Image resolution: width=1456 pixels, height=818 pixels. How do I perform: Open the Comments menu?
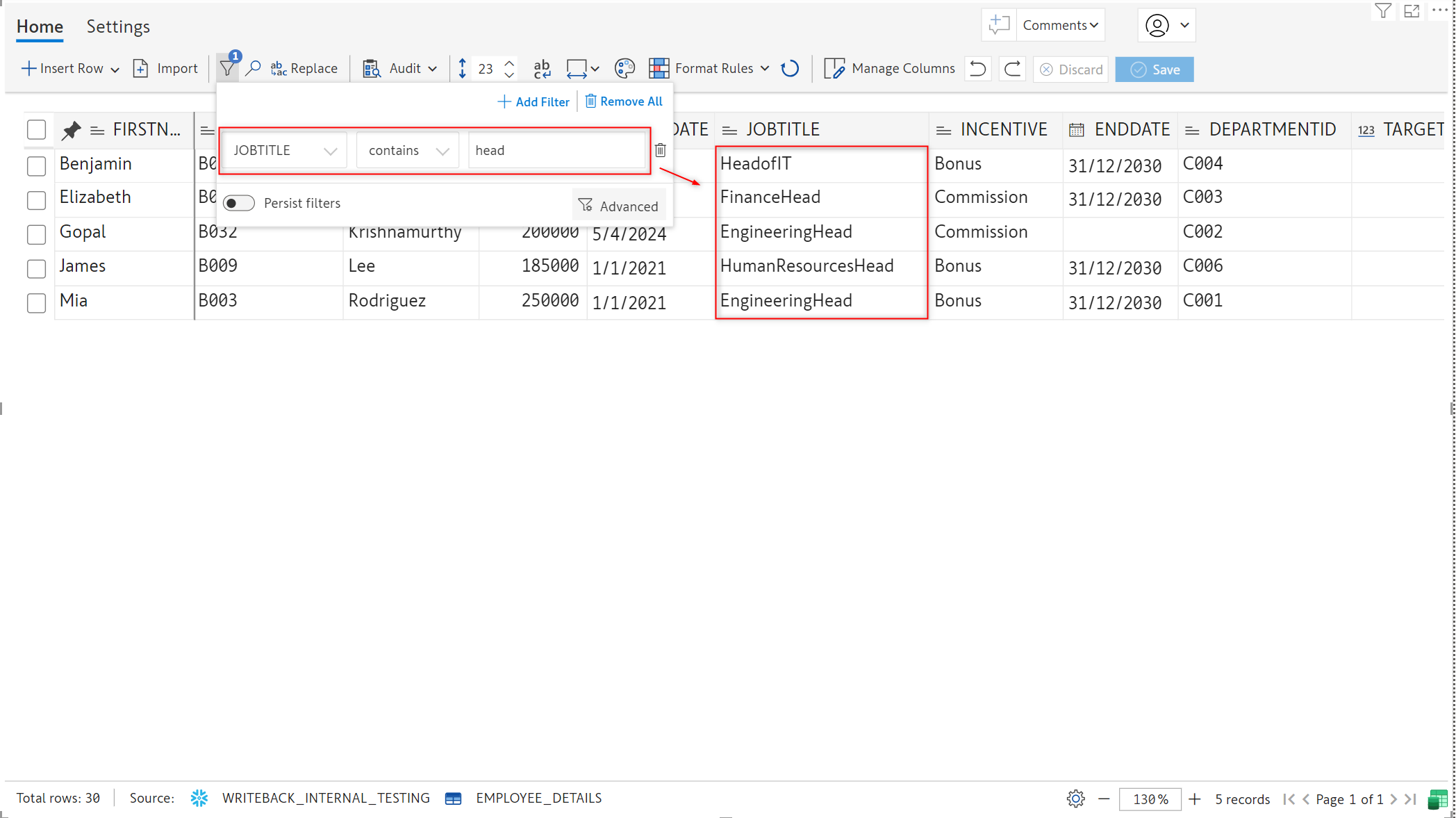click(1060, 25)
